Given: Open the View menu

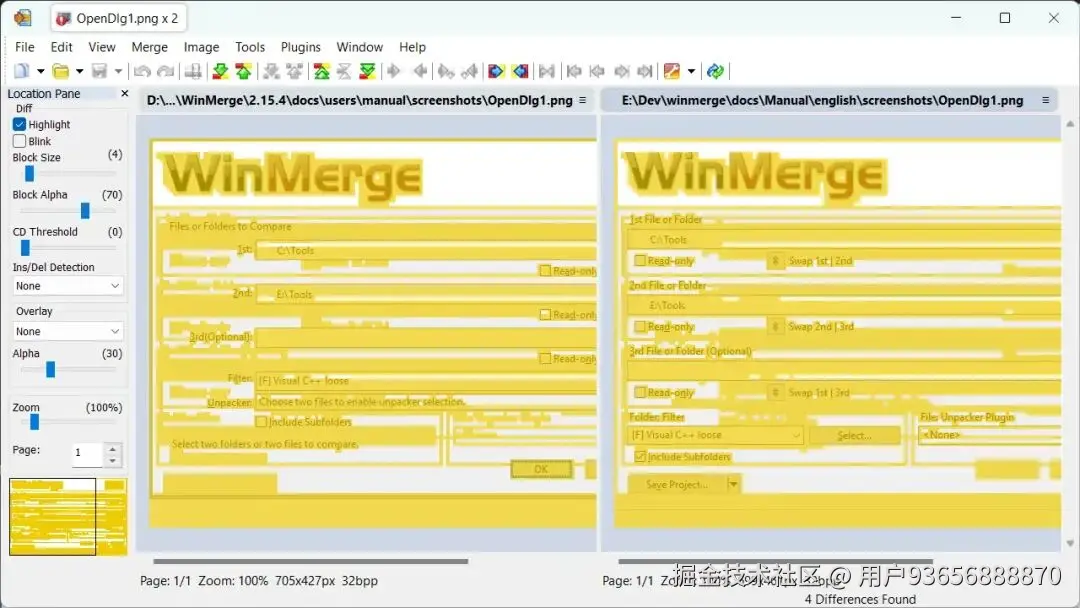Looking at the screenshot, I should pyautogui.click(x=102, y=47).
